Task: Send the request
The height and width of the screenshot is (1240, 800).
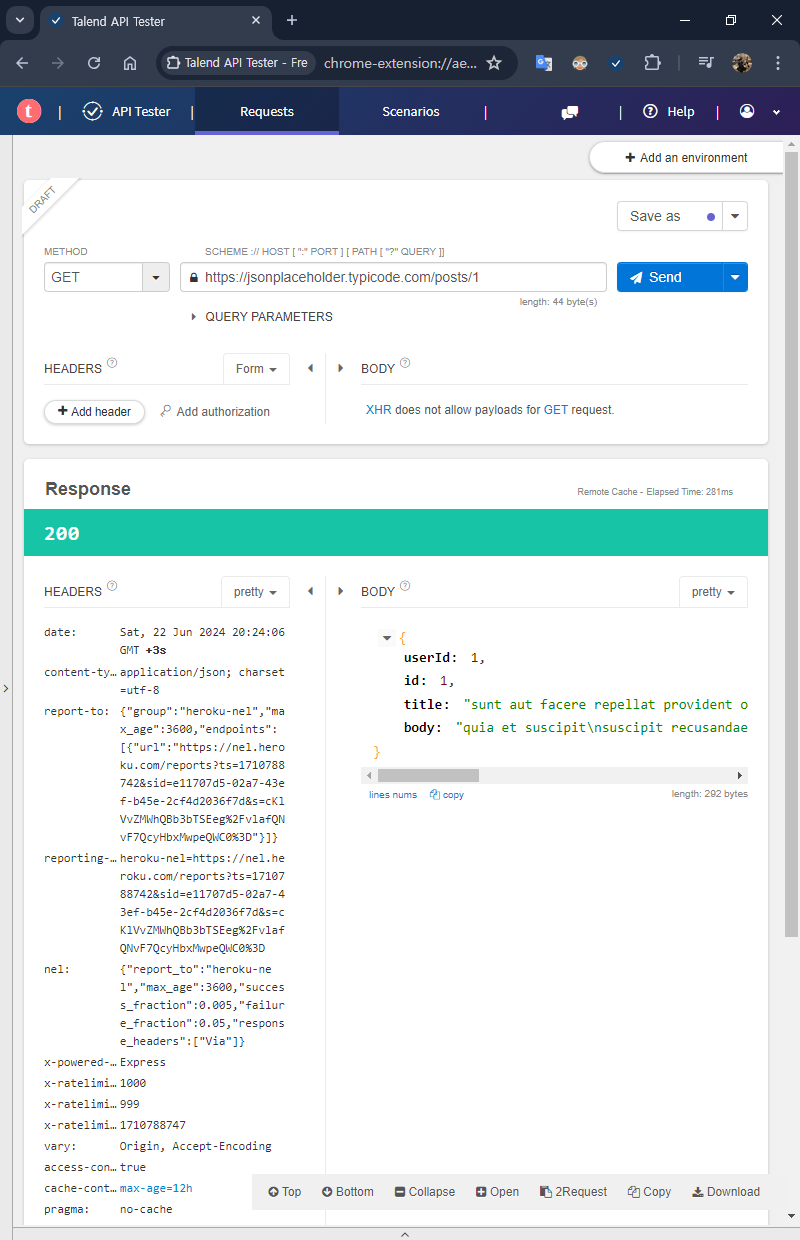Action: 669,277
